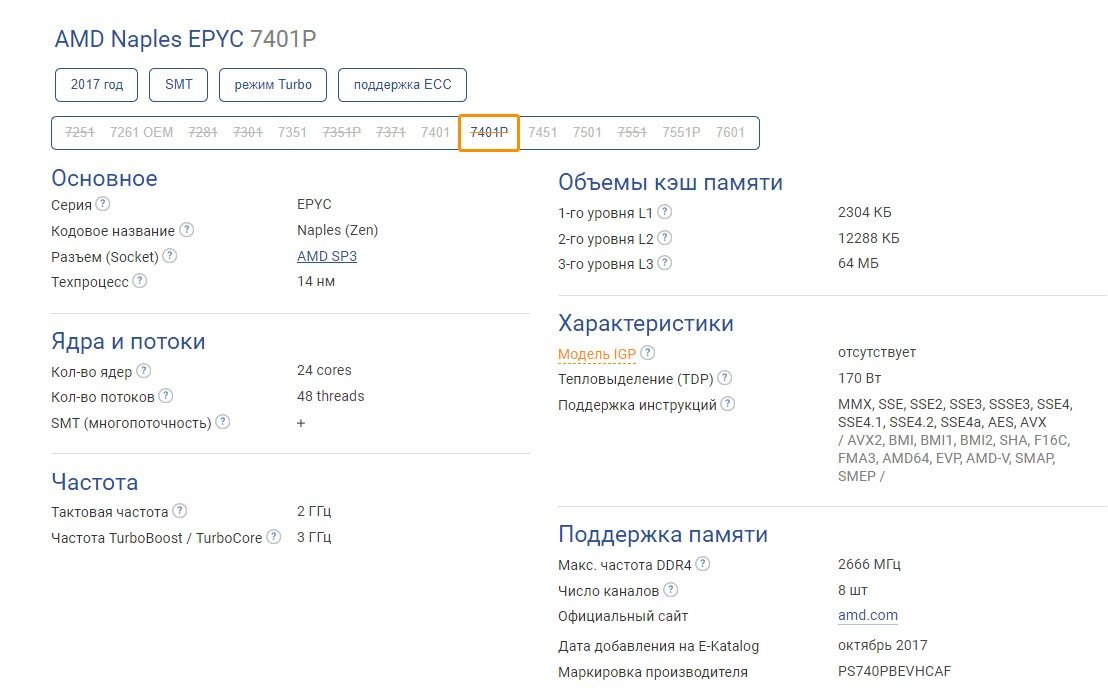The image size is (1108, 695).
Task: Click help icon next to Техпроцесс
Action: coord(140,280)
